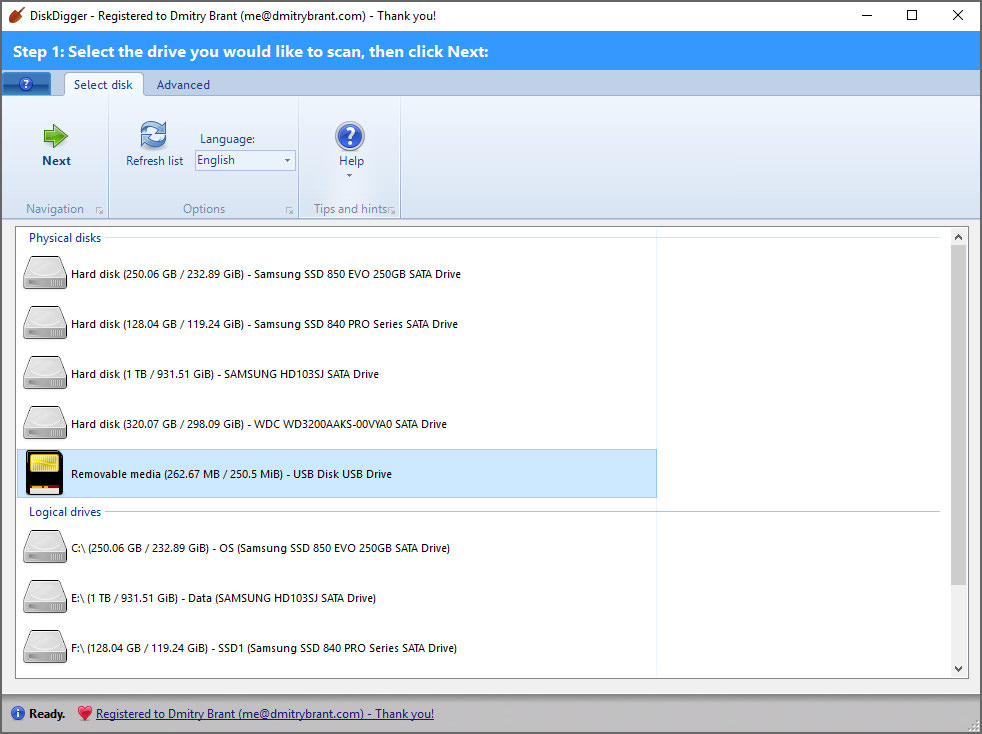Click the drive list scrollbar down arrow

(x=958, y=669)
